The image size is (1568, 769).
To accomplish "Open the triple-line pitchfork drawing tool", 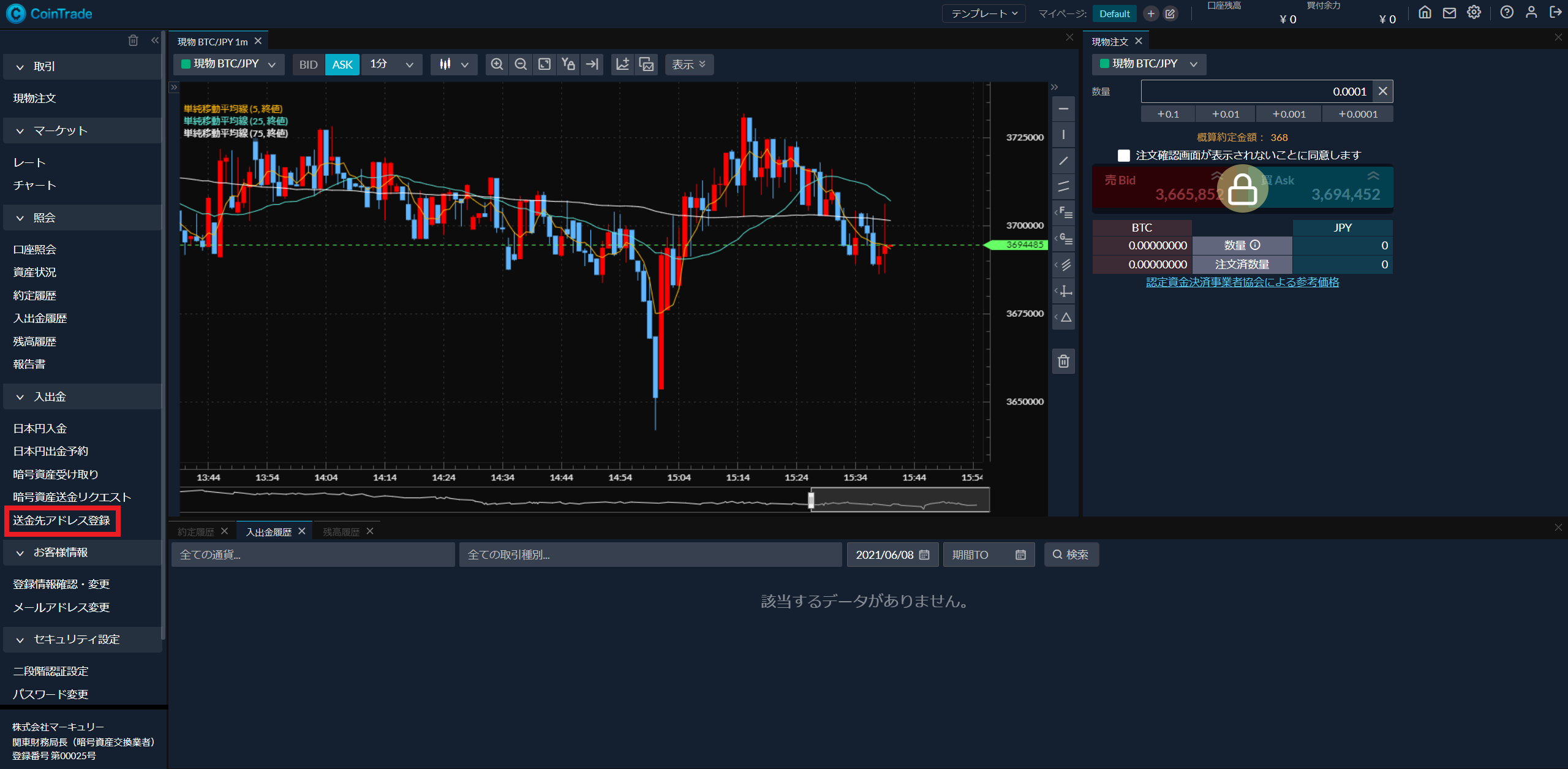I will (x=1063, y=265).
